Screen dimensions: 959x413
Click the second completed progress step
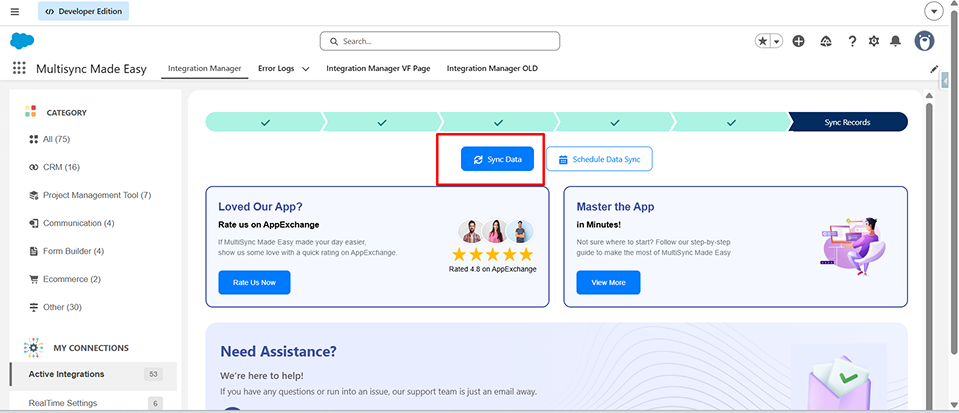click(382, 122)
